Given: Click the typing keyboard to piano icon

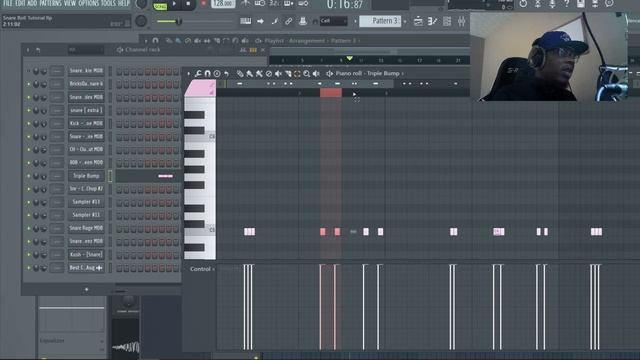Looking at the screenshot, I should pyautogui.click(x=245, y=21).
